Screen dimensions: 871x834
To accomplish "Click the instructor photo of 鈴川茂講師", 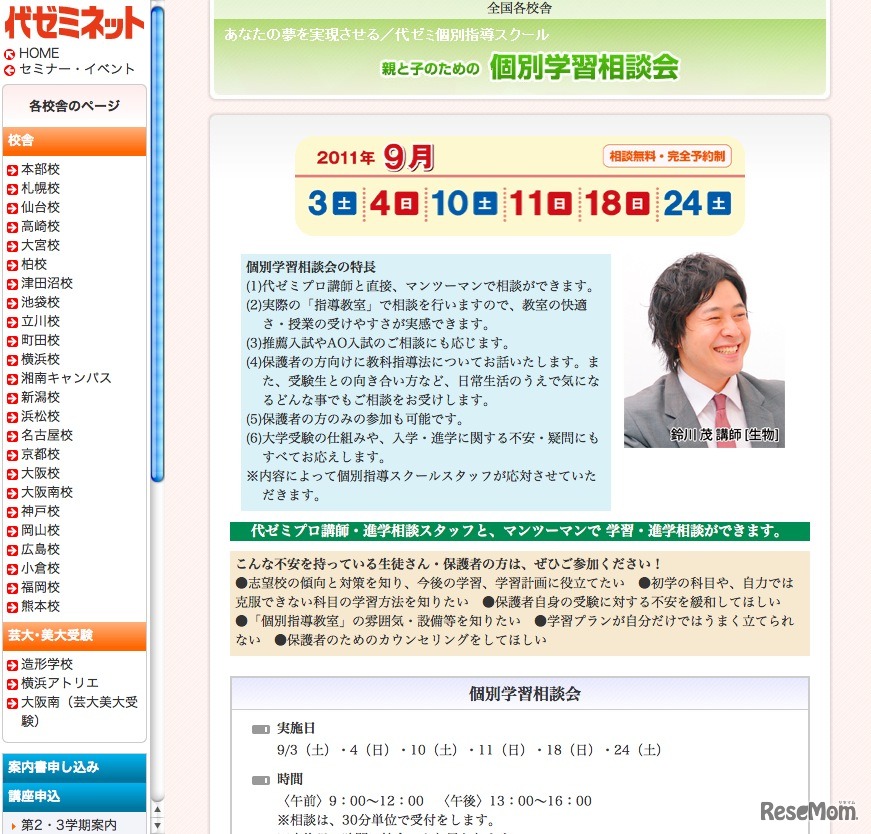I will [704, 351].
